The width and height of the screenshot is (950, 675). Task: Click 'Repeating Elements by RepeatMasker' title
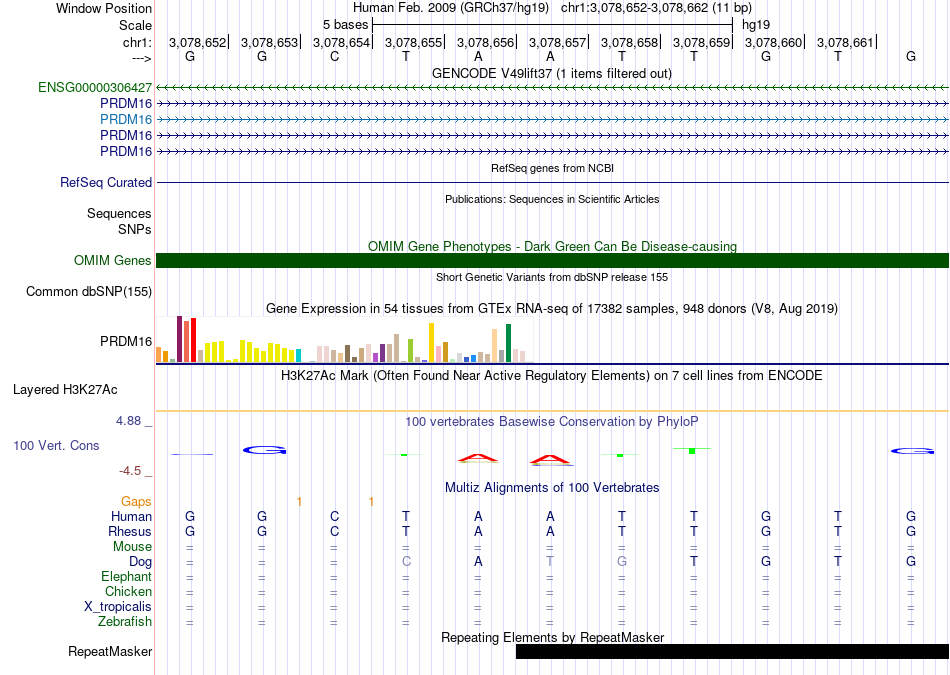(552, 637)
